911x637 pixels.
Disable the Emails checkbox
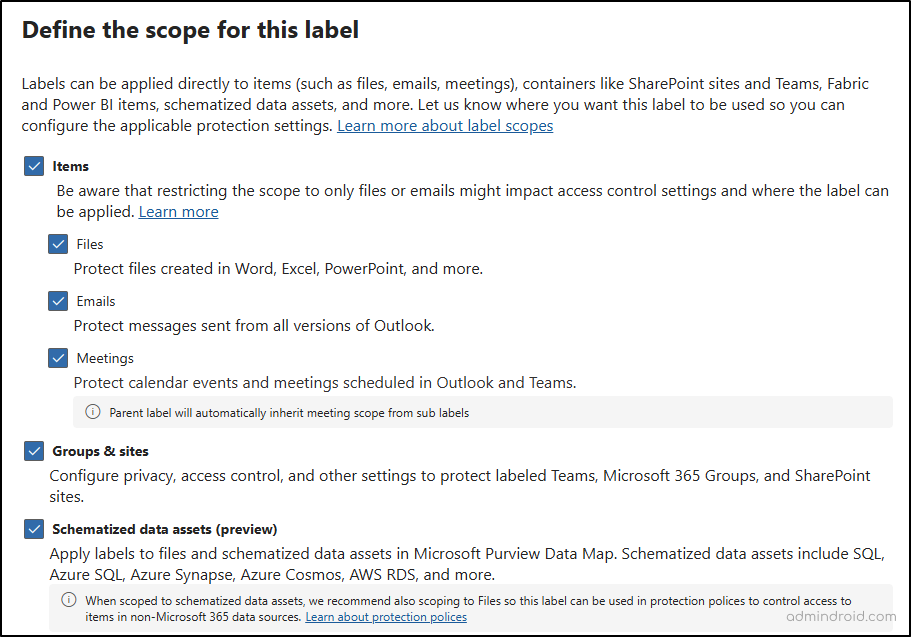click(x=58, y=301)
